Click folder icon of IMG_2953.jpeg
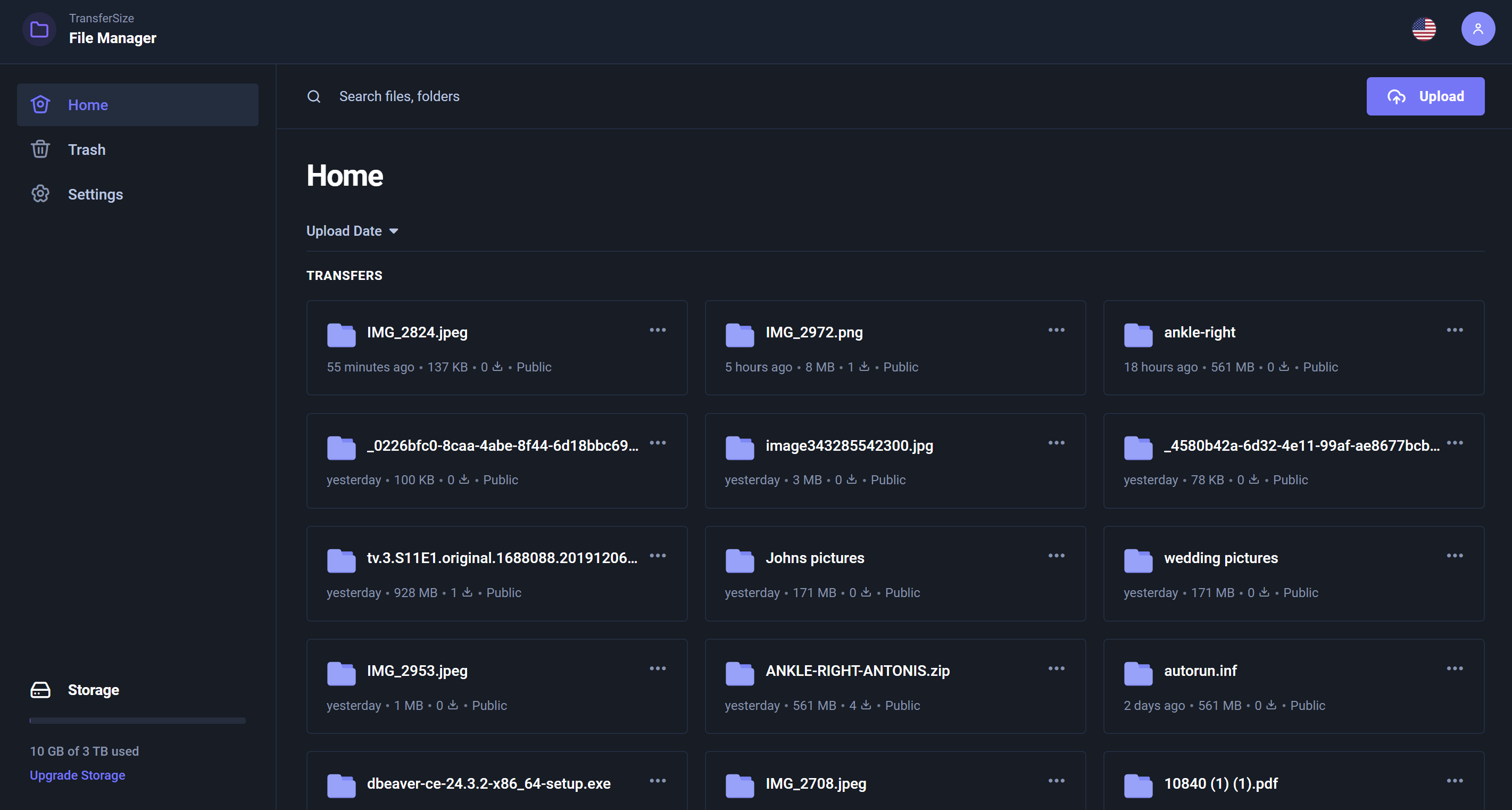1512x810 pixels. tap(341, 673)
